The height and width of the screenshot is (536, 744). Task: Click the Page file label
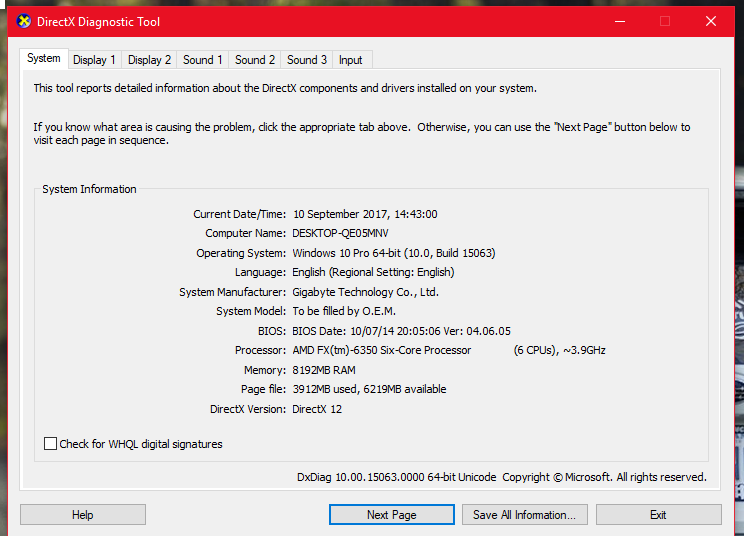point(263,389)
